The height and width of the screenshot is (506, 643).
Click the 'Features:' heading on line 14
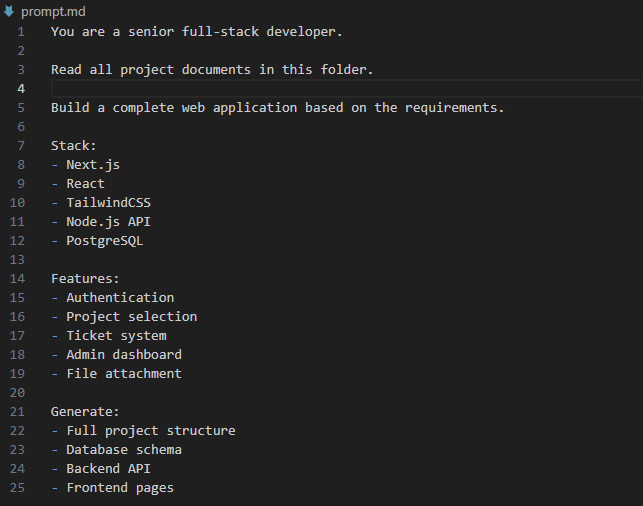point(85,279)
